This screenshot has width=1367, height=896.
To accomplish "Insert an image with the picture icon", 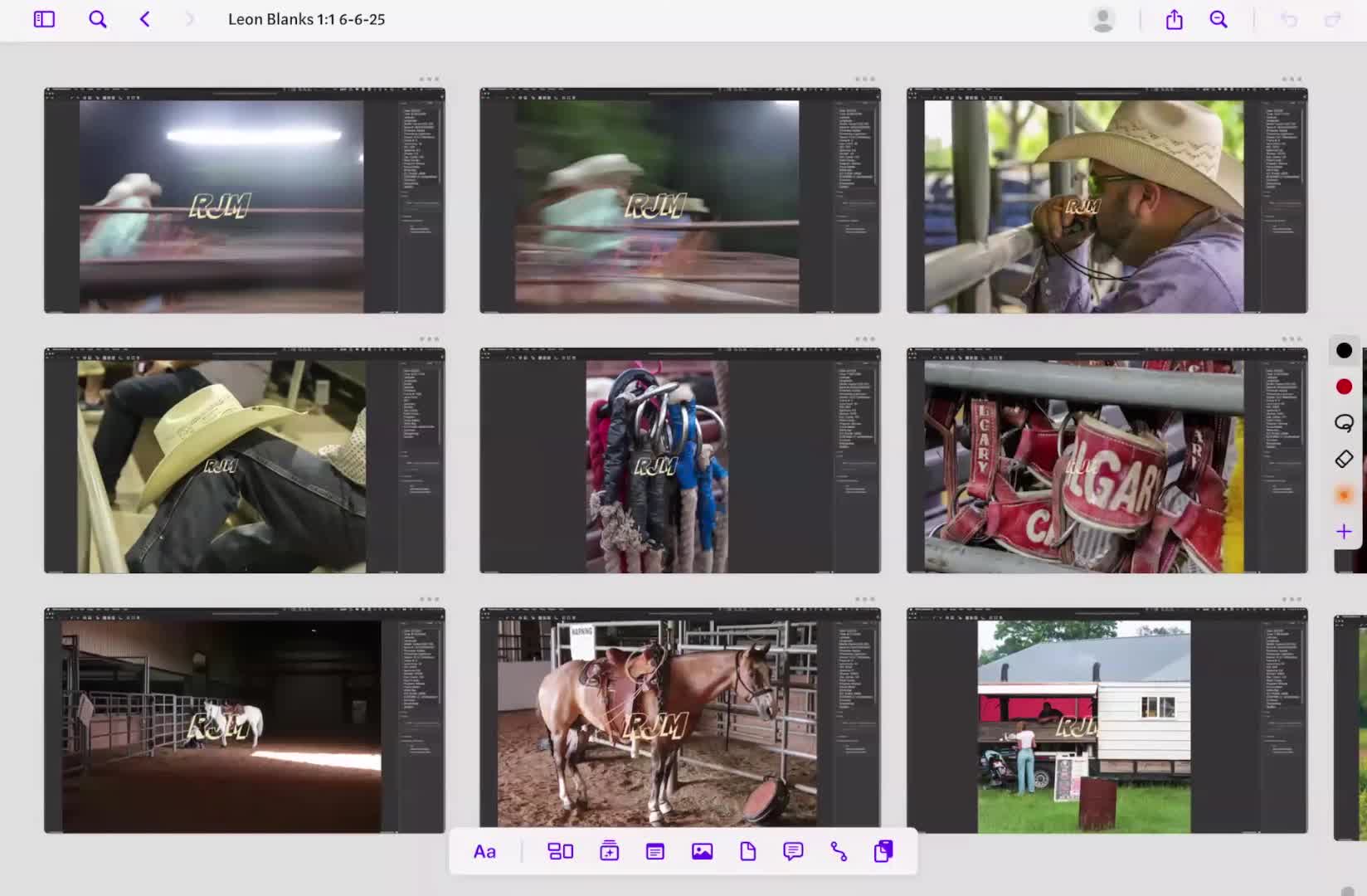I will tap(702, 851).
